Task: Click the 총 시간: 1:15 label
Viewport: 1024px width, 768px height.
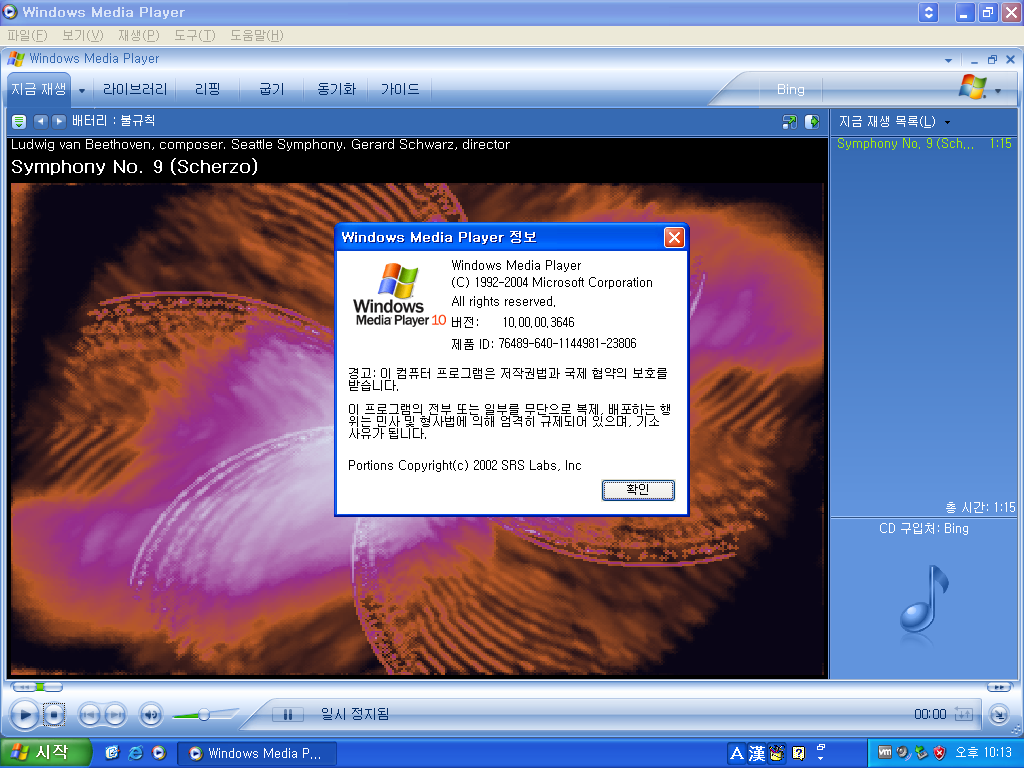Action: (x=980, y=507)
